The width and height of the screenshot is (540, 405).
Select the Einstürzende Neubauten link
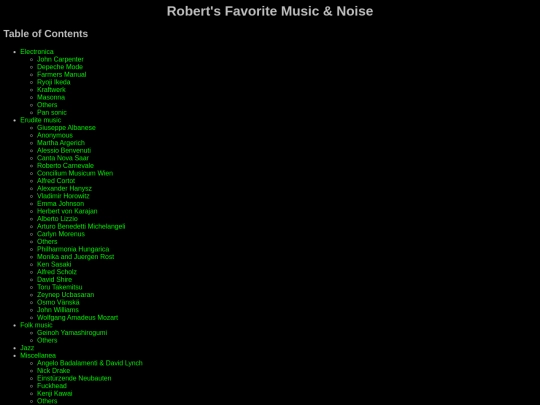(x=74, y=378)
